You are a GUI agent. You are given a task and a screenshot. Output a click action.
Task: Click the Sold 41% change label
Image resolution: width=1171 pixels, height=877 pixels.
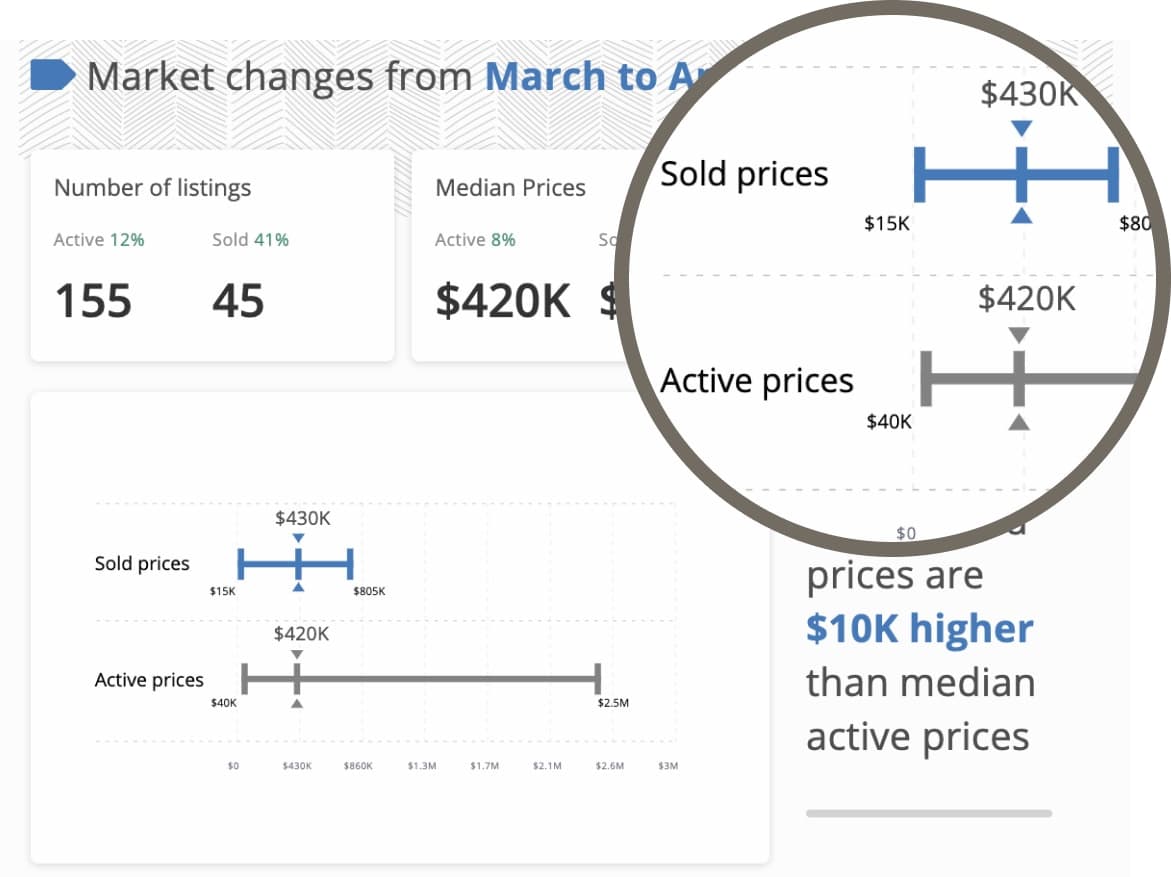(x=250, y=240)
